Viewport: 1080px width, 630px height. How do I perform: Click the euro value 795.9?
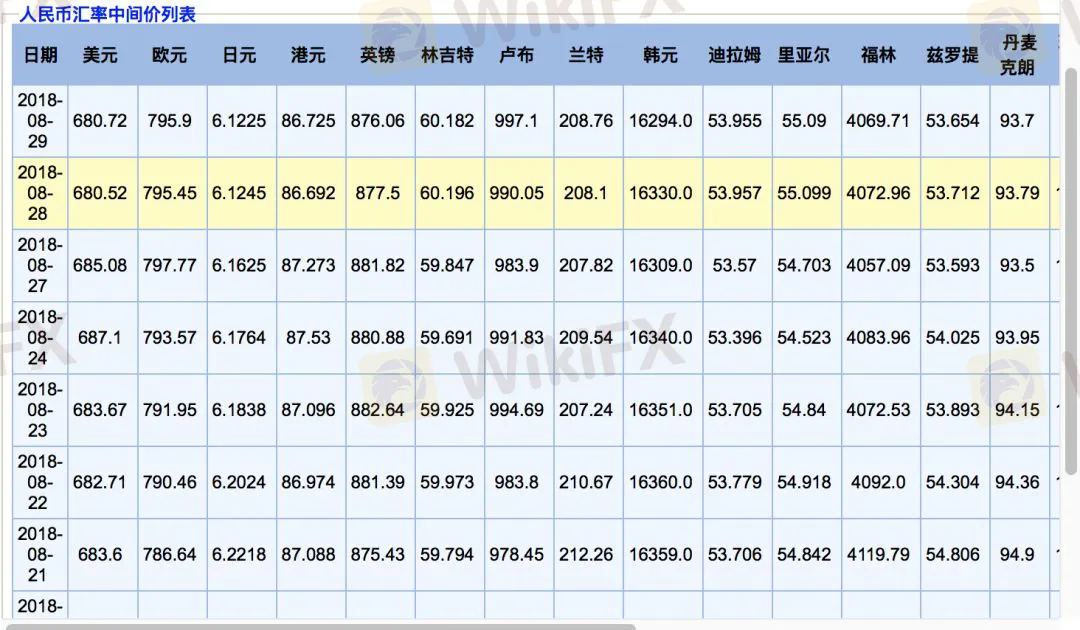[x=169, y=120]
